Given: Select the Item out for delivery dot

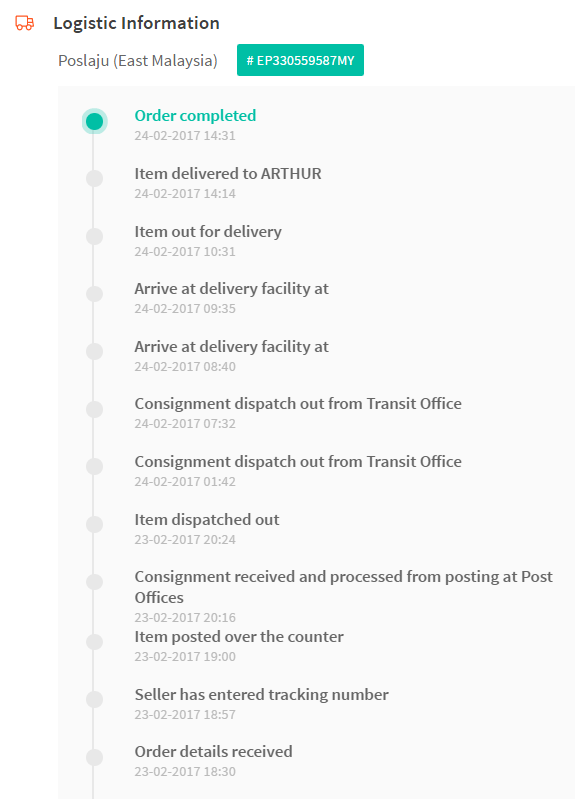Looking at the screenshot, I should point(94,236).
